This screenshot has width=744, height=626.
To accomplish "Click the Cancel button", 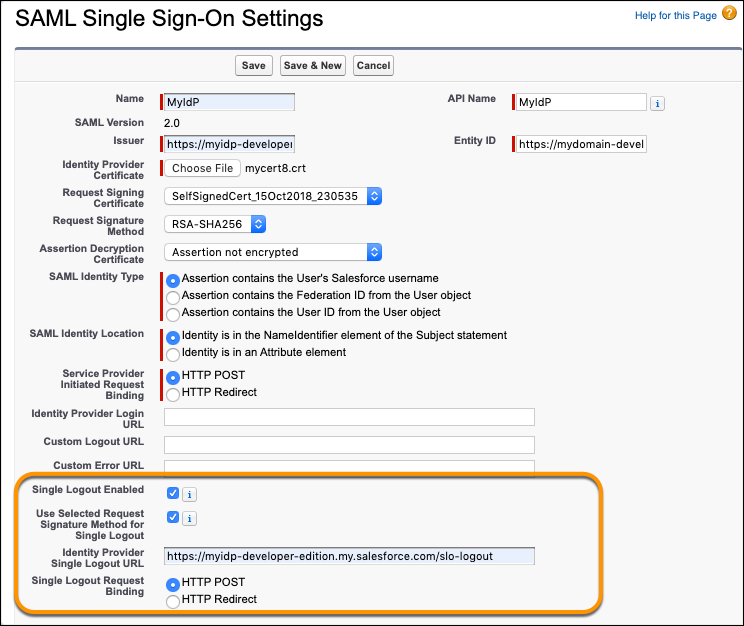I will 373,66.
